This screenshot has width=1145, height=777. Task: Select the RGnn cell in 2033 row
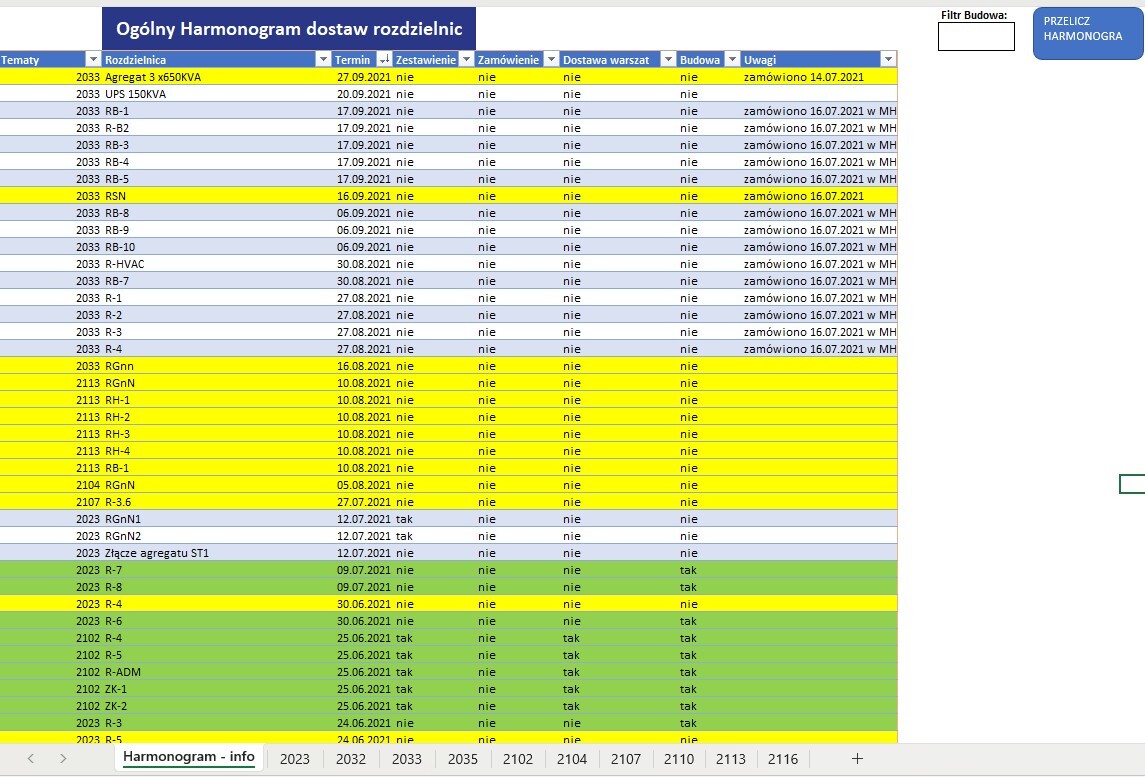[217, 366]
